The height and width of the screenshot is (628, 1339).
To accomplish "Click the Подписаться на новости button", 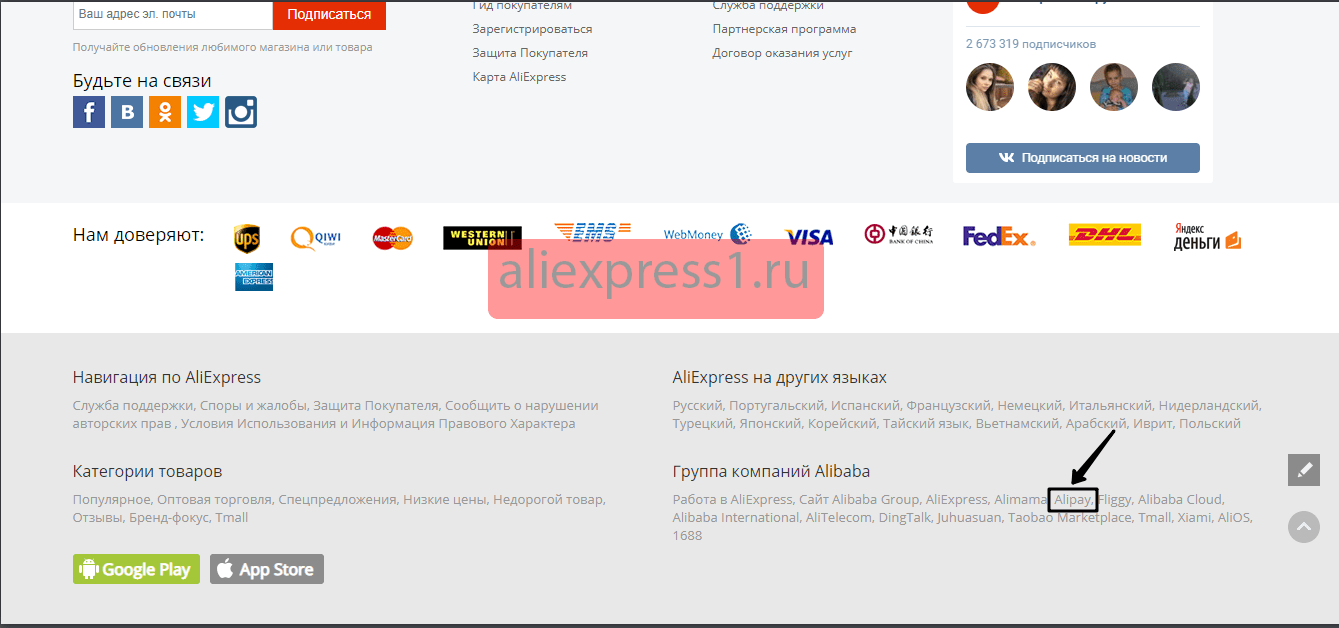I will pos(1083,158).
